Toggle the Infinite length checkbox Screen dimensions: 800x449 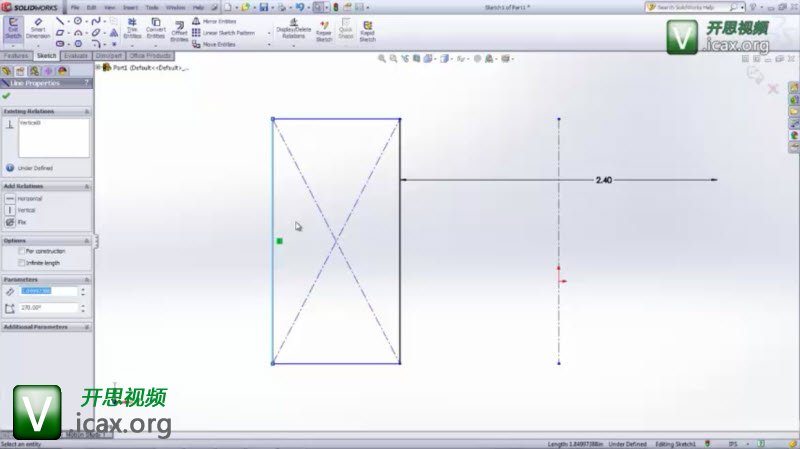click(x=21, y=263)
